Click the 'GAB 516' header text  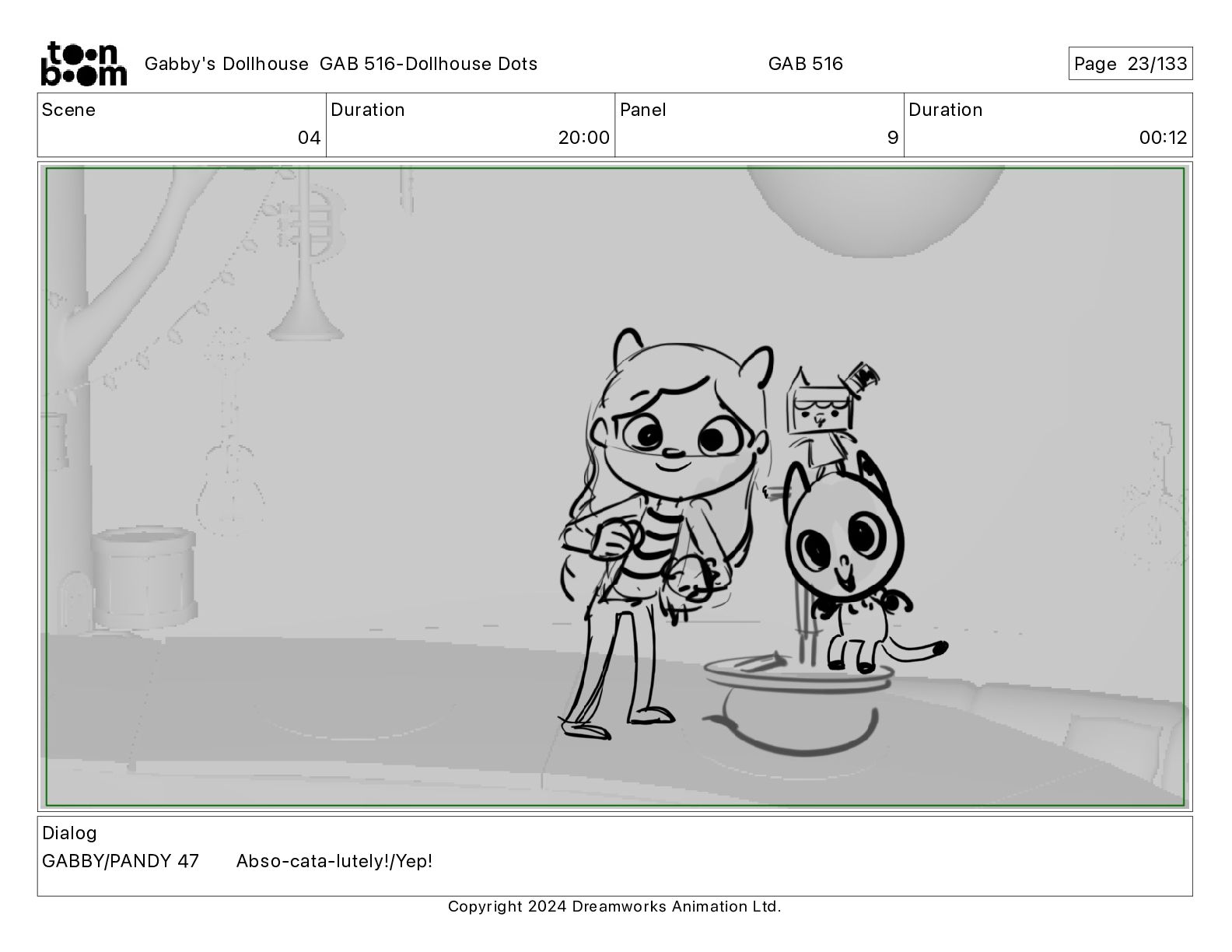[x=805, y=64]
